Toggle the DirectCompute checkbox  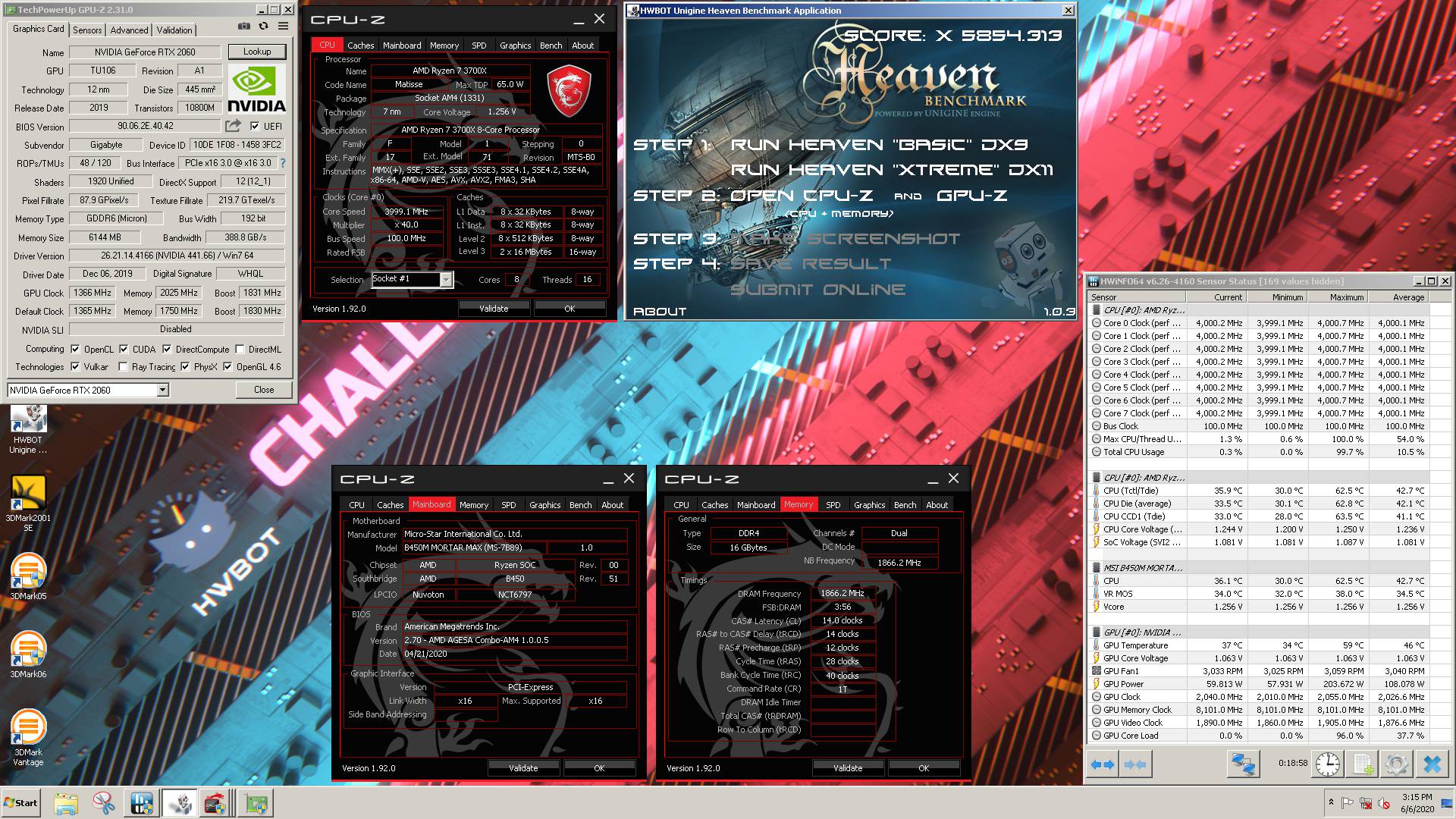[x=167, y=350]
